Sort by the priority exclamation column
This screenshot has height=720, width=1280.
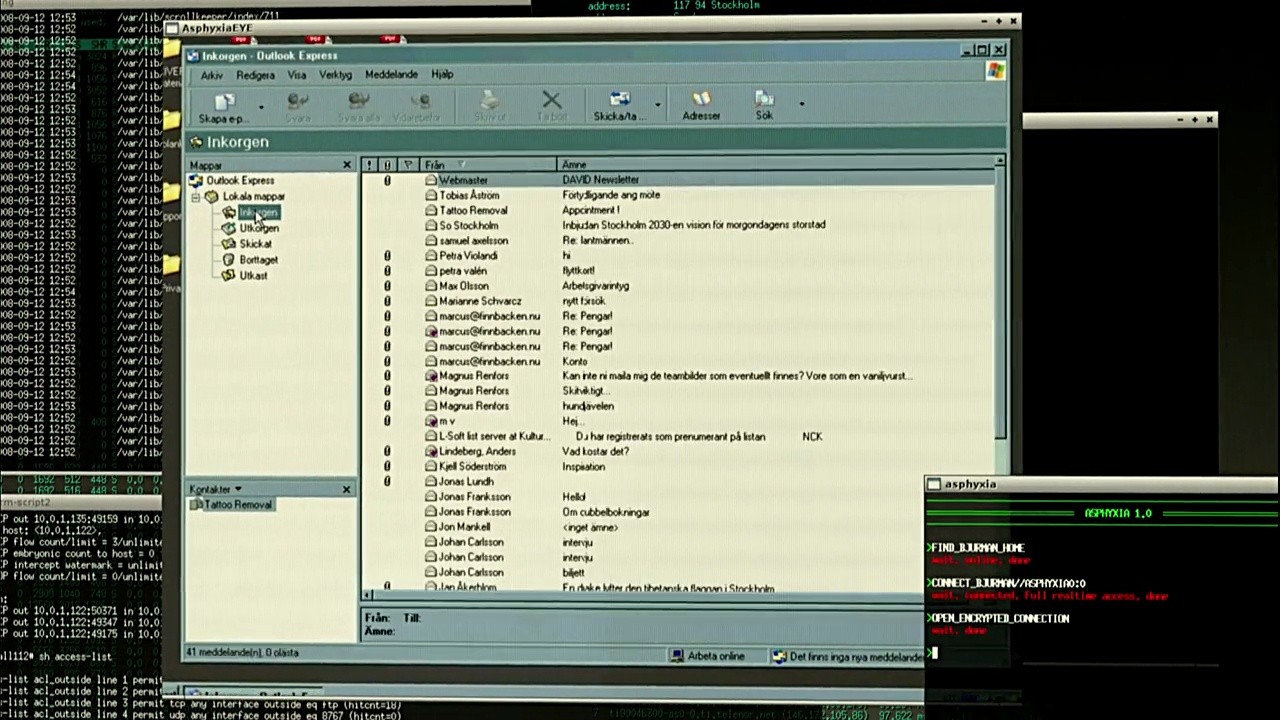[x=369, y=165]
